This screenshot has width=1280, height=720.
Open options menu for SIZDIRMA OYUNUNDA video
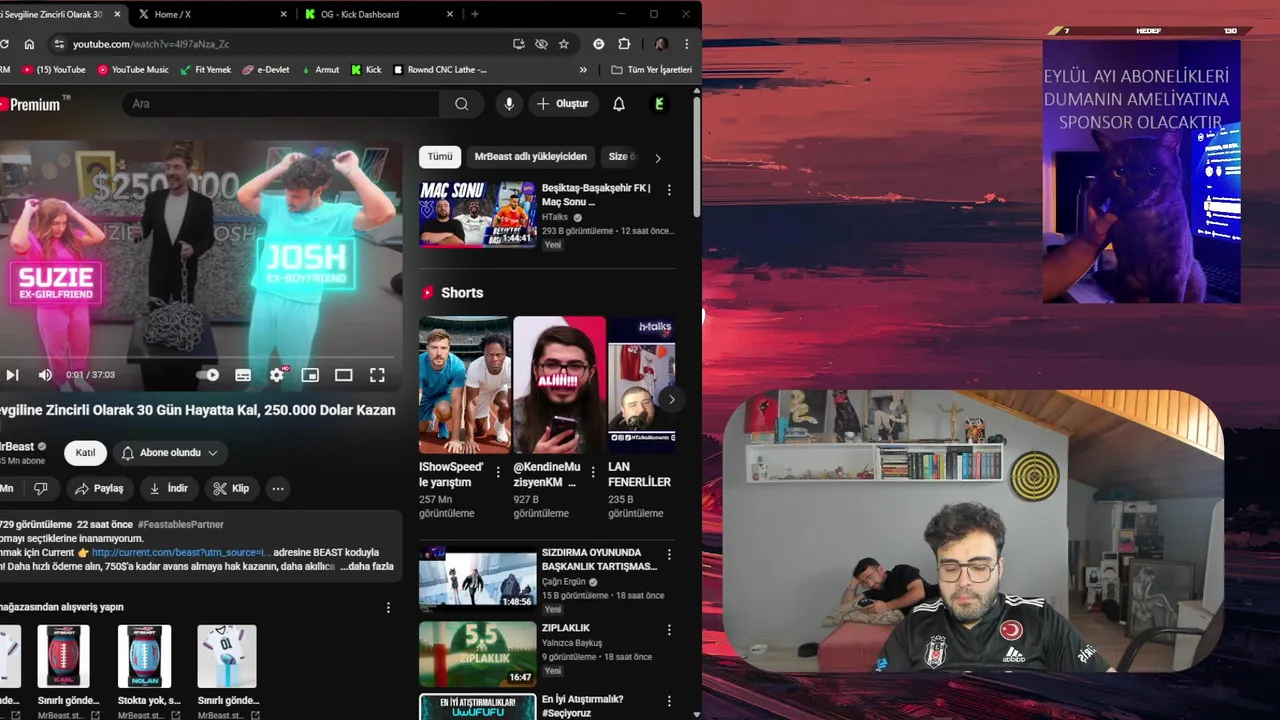point(669,554)
